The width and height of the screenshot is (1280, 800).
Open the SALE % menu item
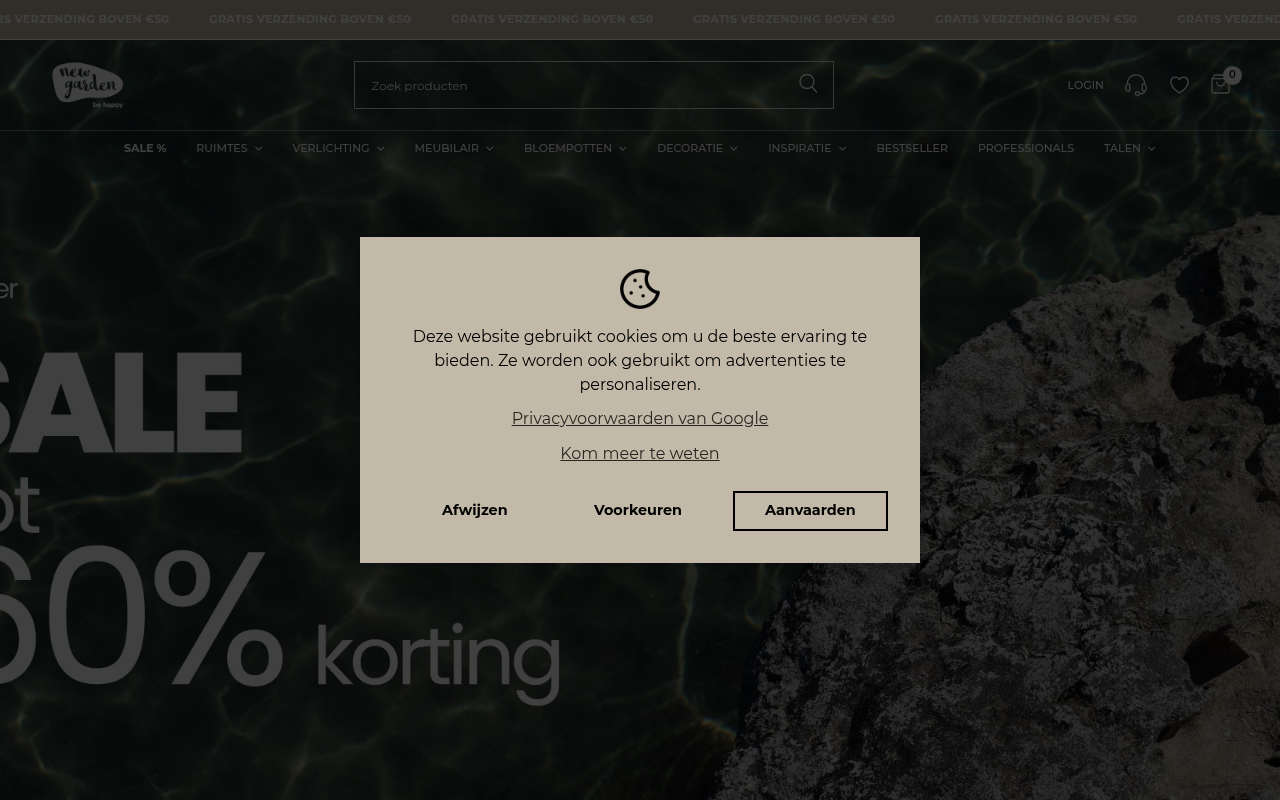click(145, 148)
